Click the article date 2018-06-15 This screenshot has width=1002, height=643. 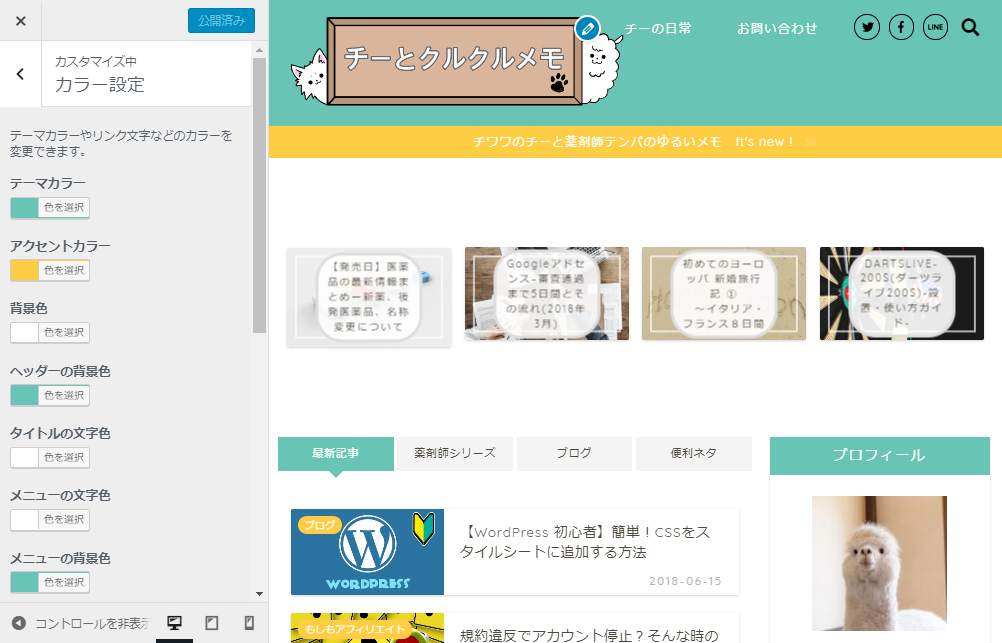[685, 581]
